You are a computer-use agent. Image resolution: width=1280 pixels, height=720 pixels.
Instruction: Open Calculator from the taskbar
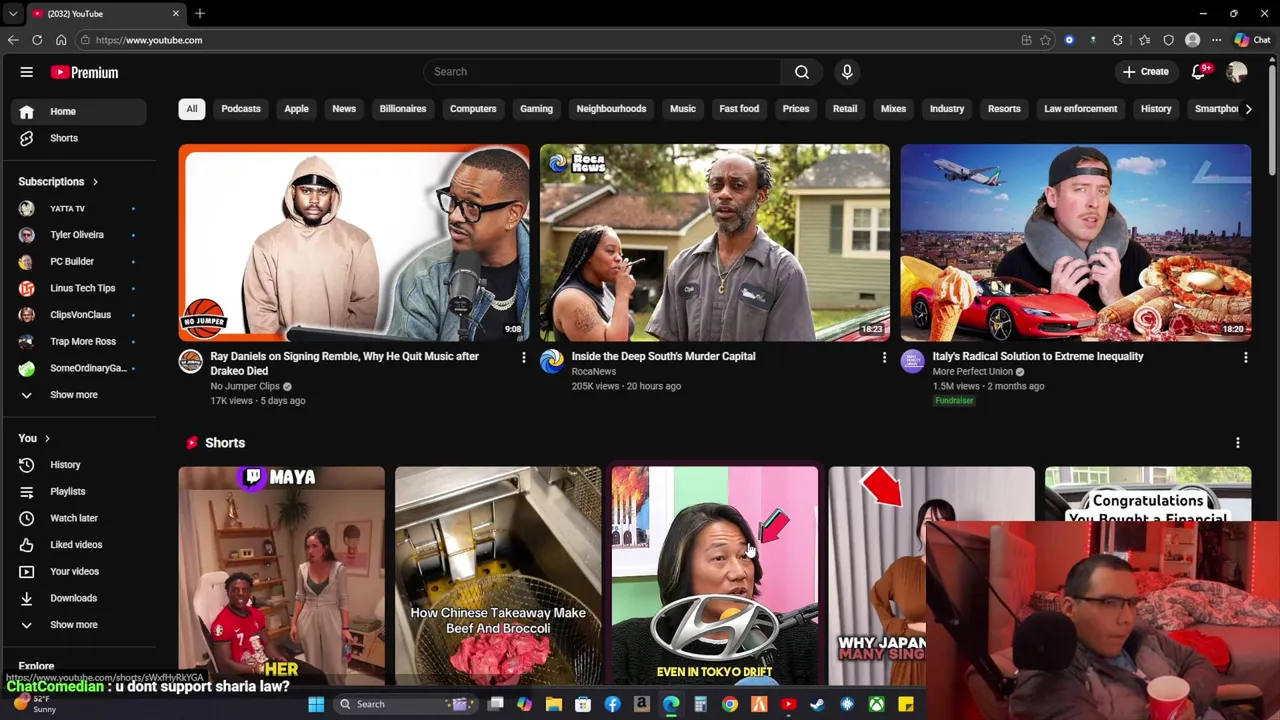point(700,704)
